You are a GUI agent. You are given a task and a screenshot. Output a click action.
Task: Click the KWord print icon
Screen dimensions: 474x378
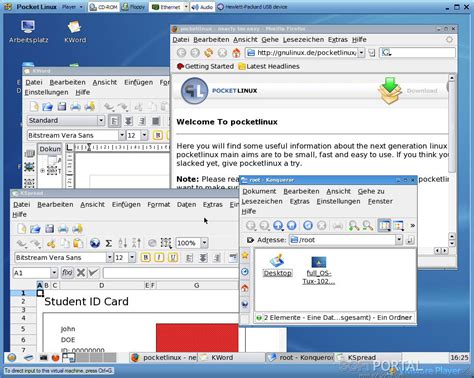tap(75, 107)
